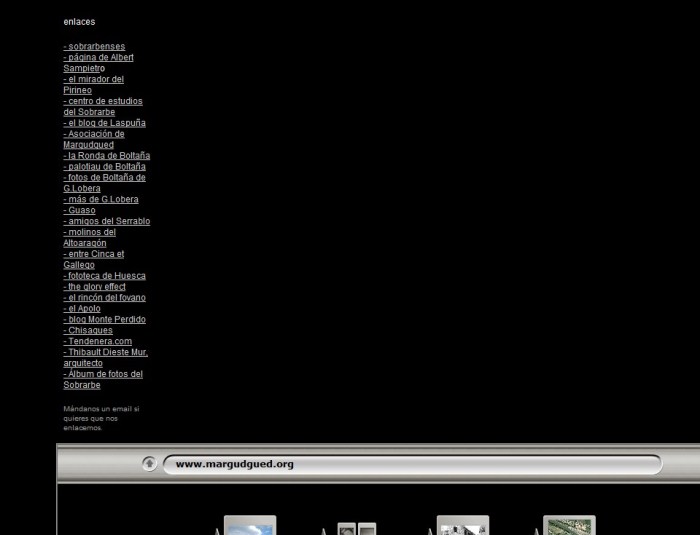
Task: Open amigos del Serrablo link
Action: click(x=106, y=221)
